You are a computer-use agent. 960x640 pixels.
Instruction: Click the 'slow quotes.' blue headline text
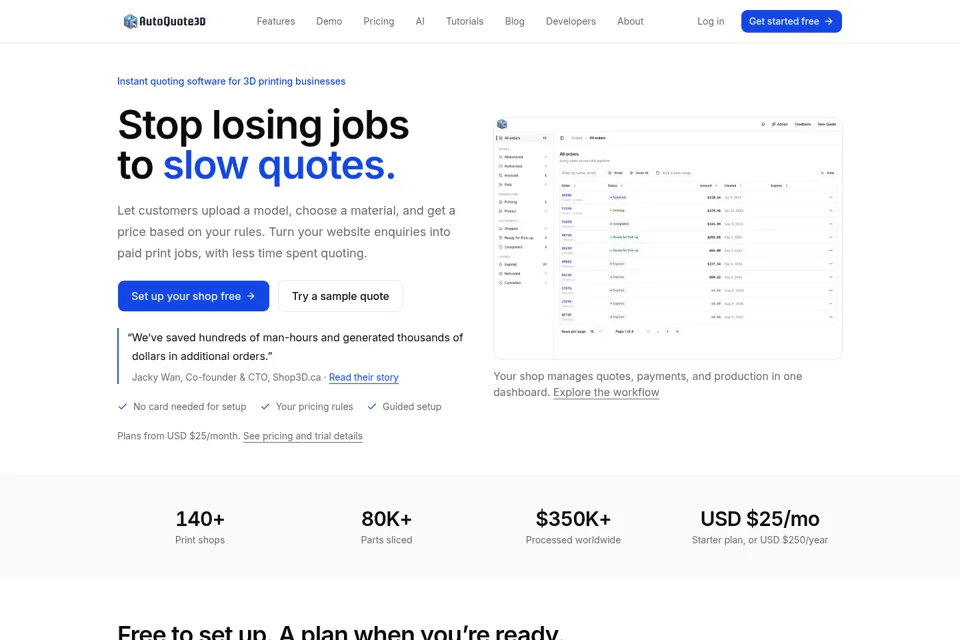click(x=279, y=165)
